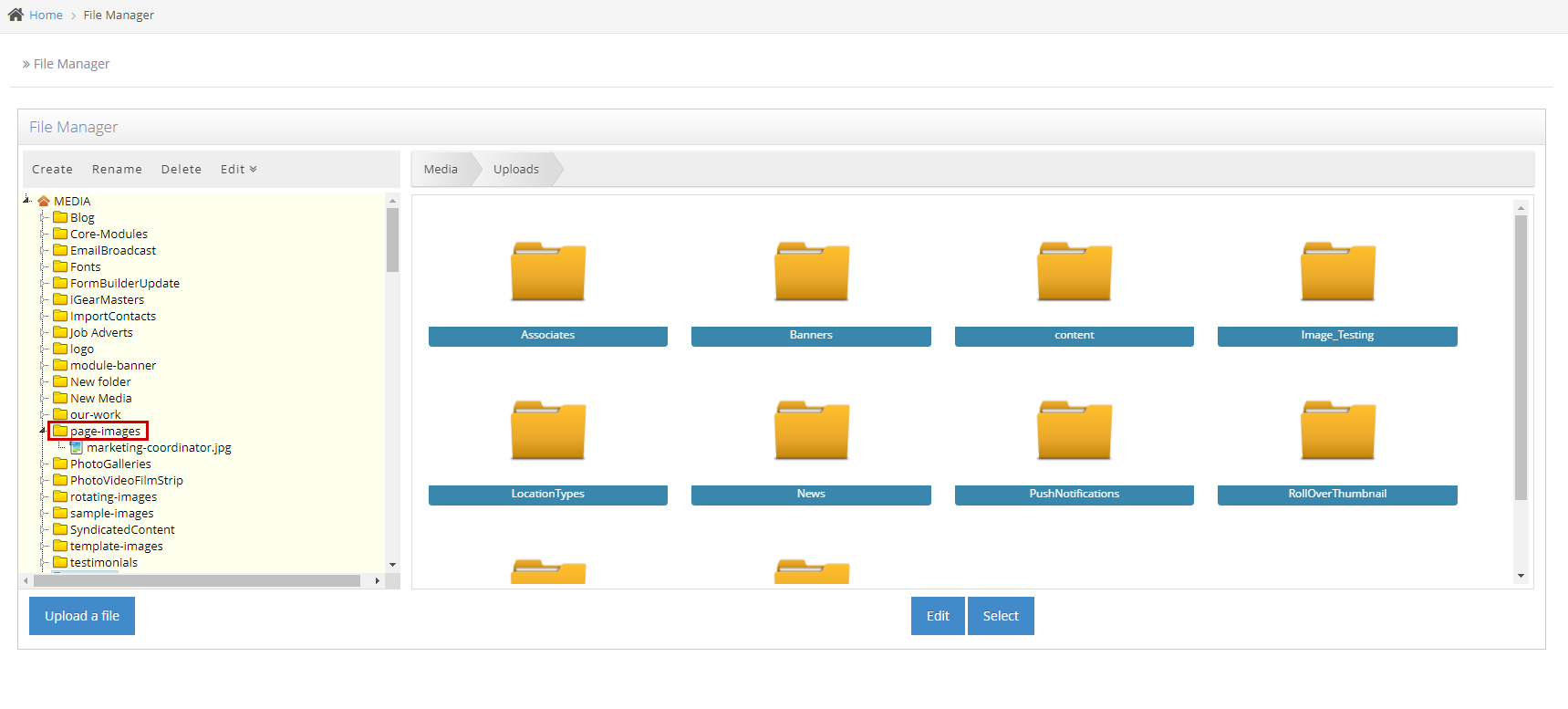Image resolution: width=1568 pixels, height=709 pixels.
Task: Collapse the MEDIA root tree node
Action: click(26, 200)
